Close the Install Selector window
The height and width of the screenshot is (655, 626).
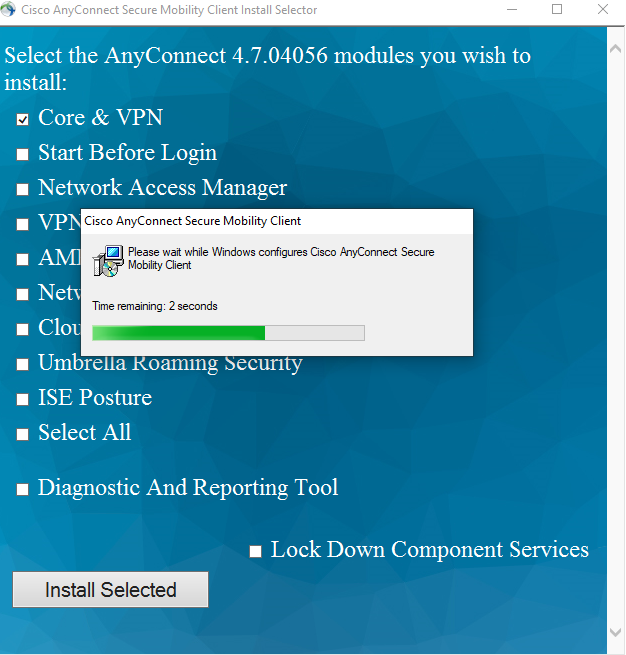602,10
